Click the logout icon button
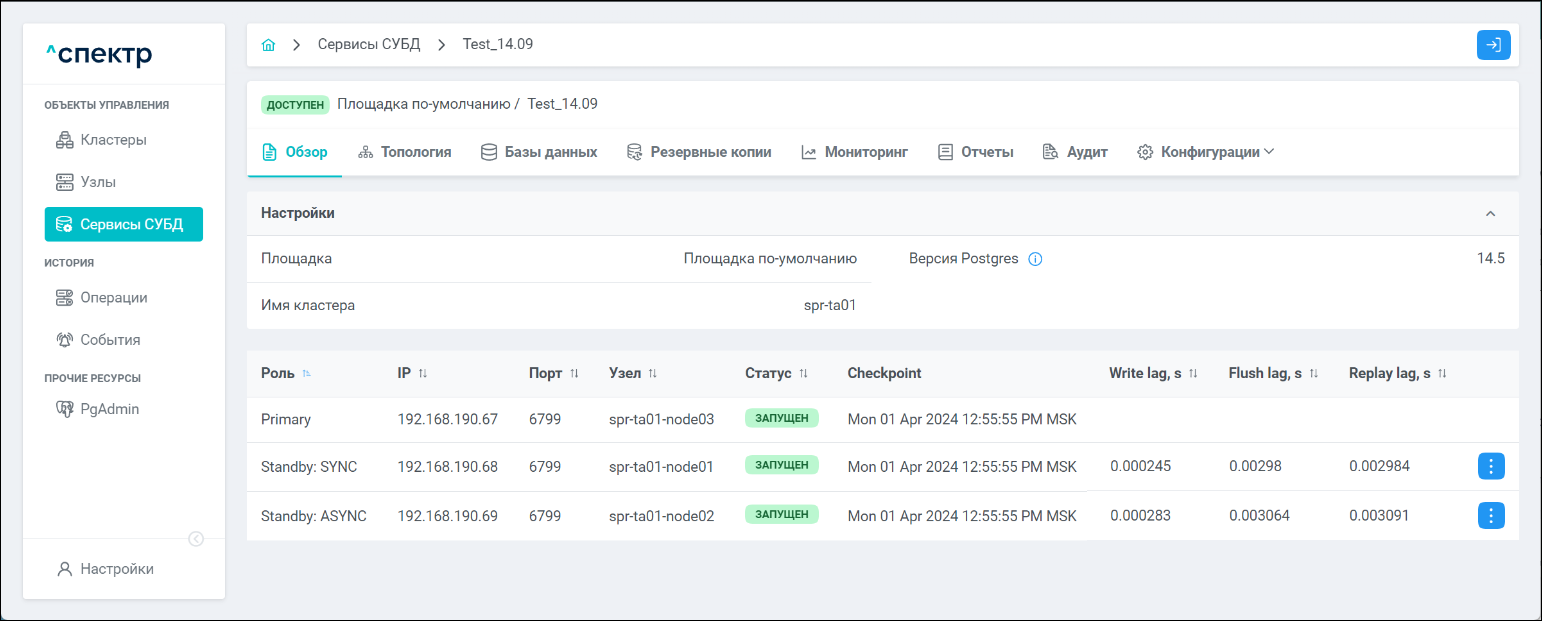This screenshot has height=622, width=1543. (1493, 45)
